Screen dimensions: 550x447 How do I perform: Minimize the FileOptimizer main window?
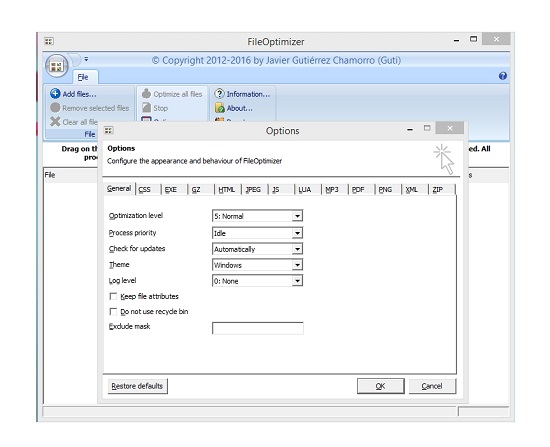coord(456,41)
